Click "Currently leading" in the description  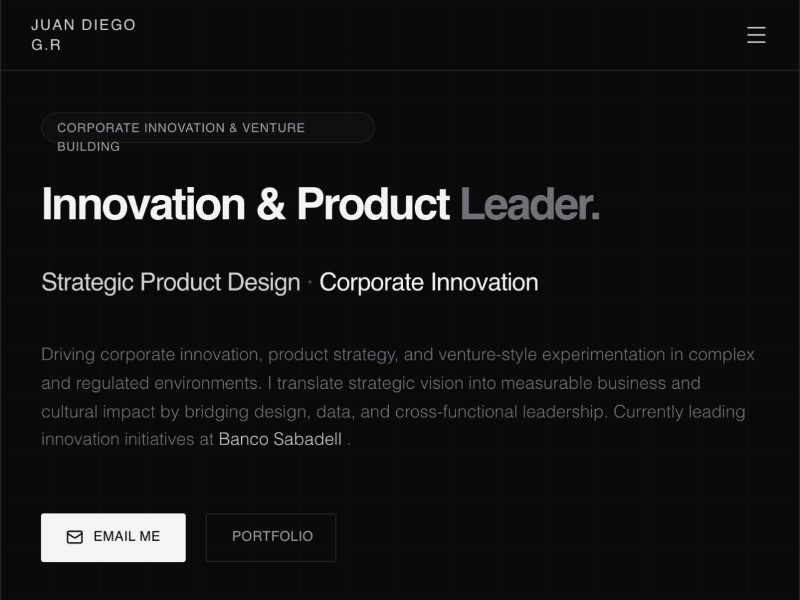(x=679, y=411)
